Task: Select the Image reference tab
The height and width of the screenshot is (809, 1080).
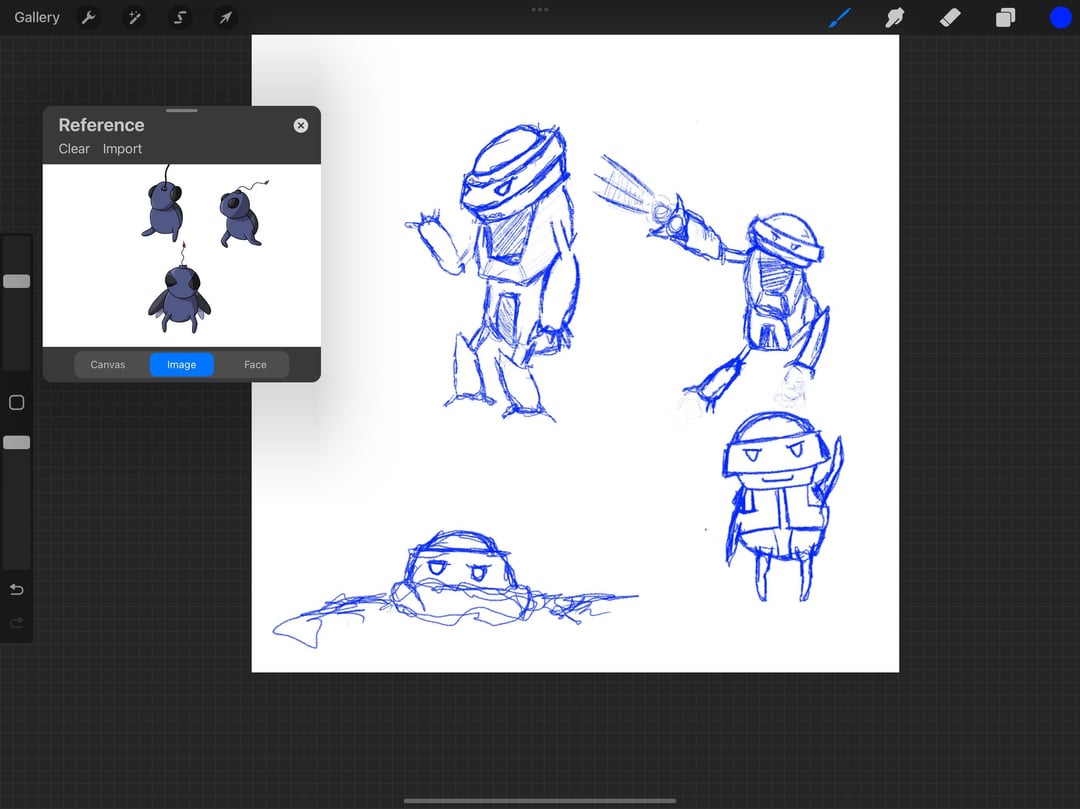Action: [x=182, y=364]
